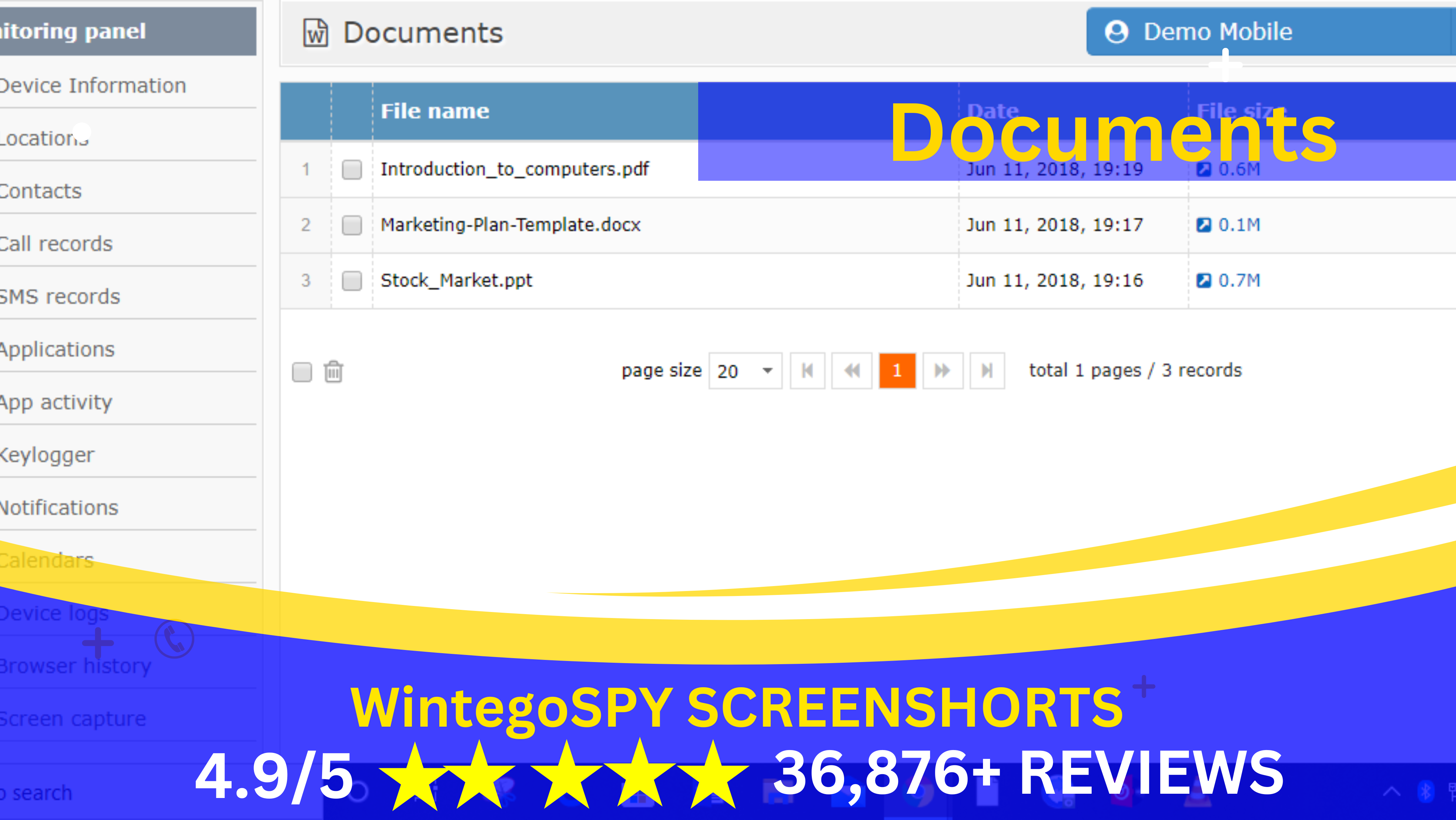Open SMS records section
This screenshot has width=1456, height=820.
click(x=60, y=297)
